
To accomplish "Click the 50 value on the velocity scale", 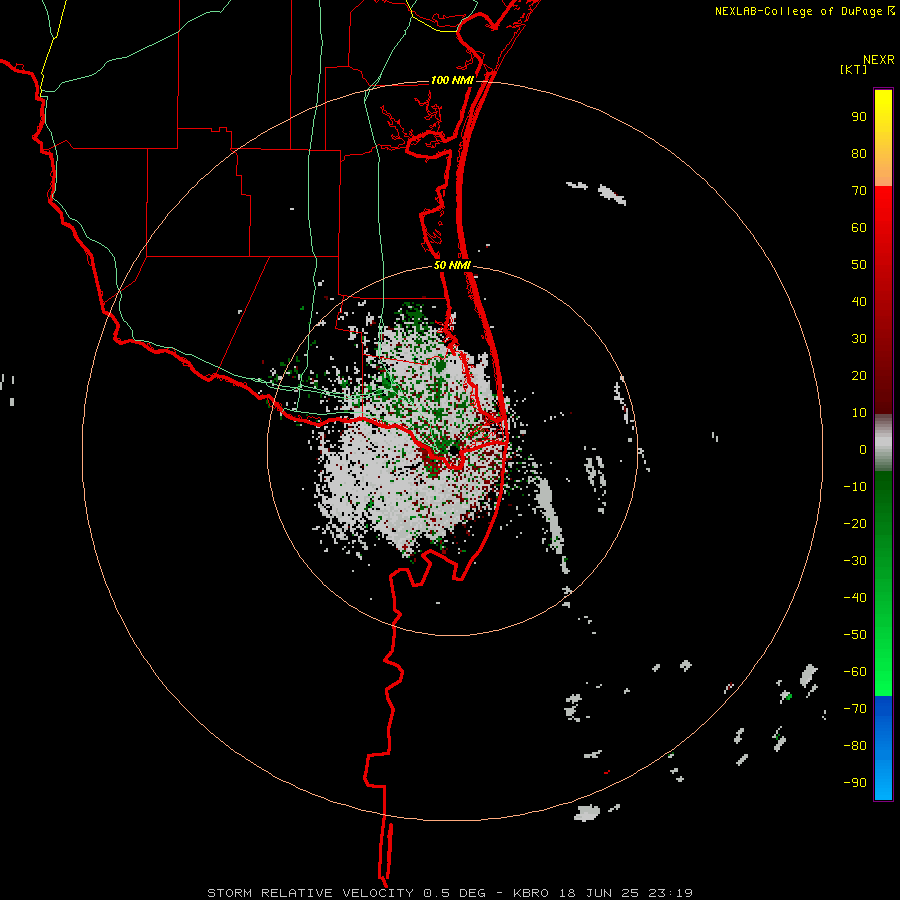I will 859,265.
